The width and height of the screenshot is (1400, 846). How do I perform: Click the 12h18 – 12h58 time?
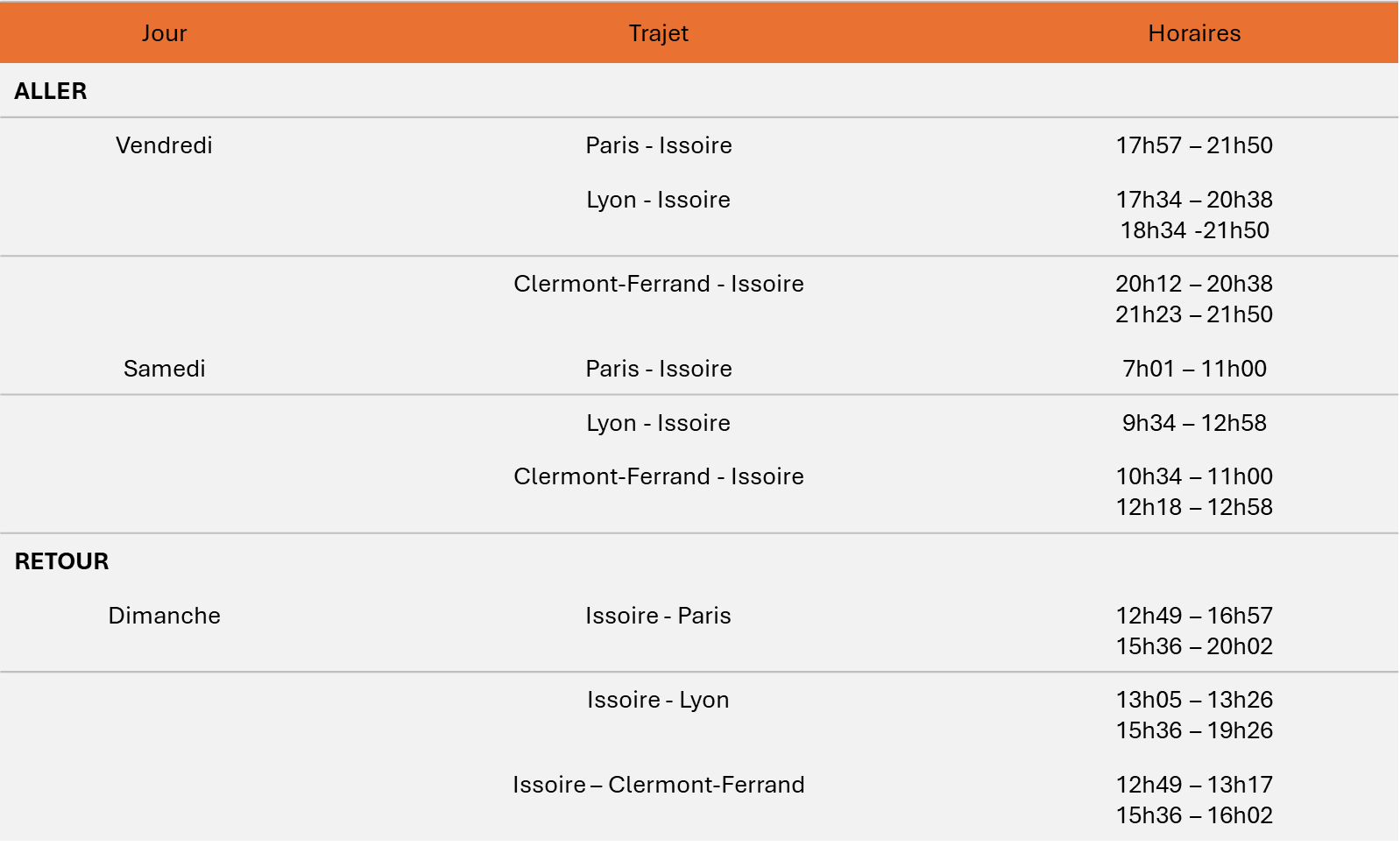(x=1194, y=507)
